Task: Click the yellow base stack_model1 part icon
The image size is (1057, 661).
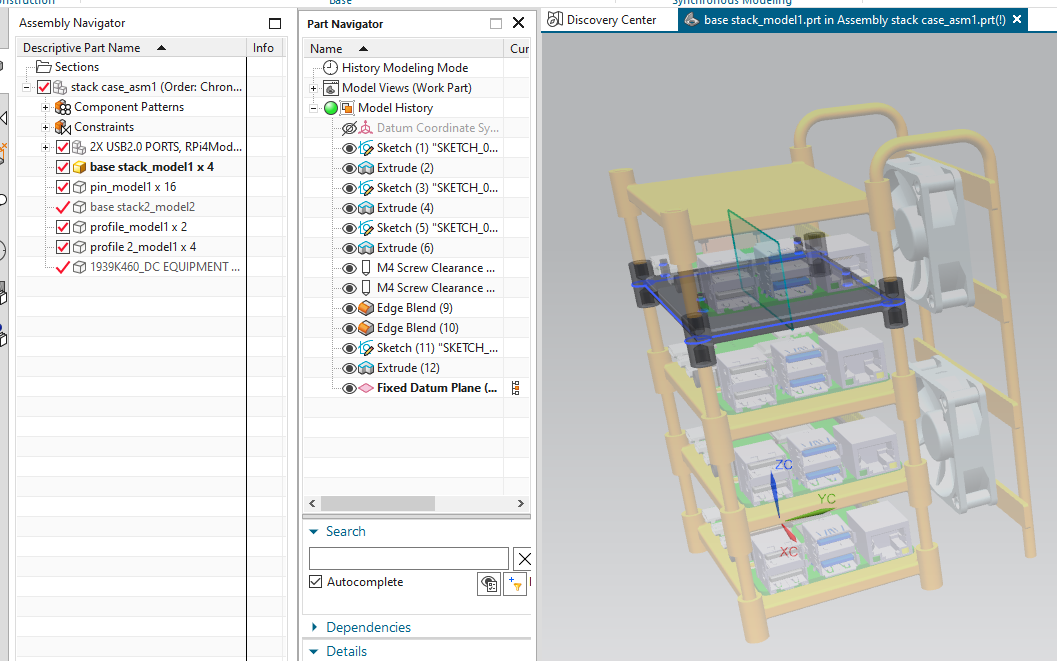Action: pos(80,167)
